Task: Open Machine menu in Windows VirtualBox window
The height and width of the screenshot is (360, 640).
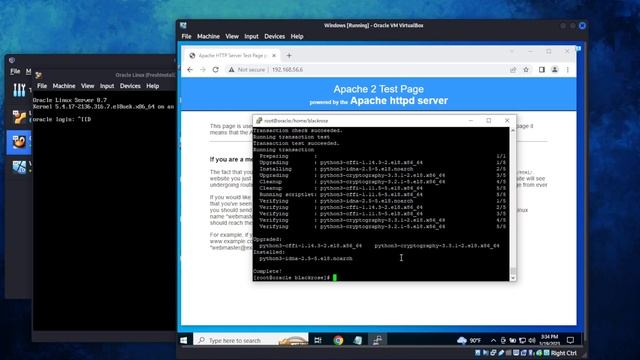Action: 208,36
